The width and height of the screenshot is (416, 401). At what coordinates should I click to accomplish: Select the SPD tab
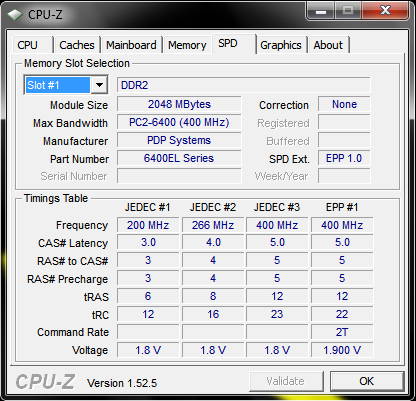pos(234,43)
